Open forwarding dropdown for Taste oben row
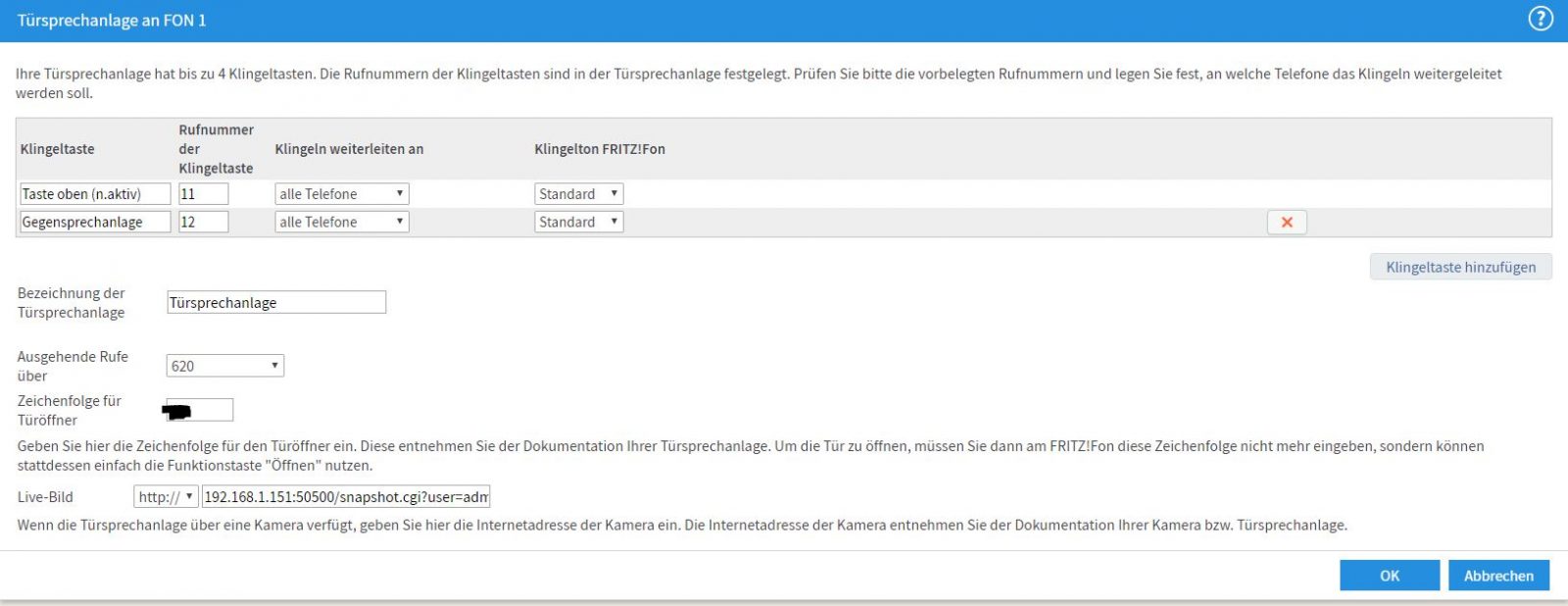The width and height of the screenshot is (1568, 606). click(x=341, y=194)
